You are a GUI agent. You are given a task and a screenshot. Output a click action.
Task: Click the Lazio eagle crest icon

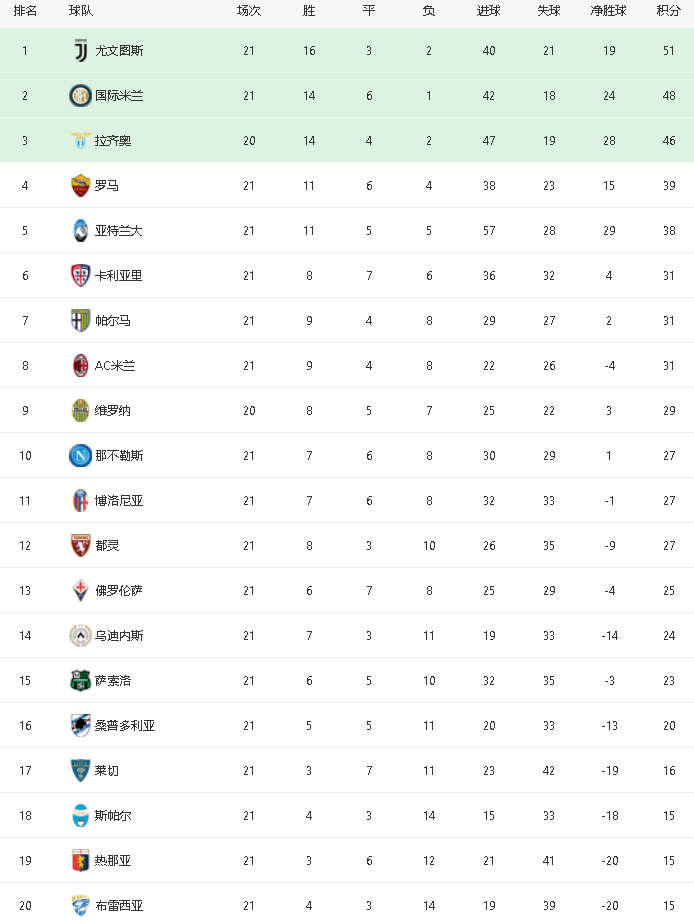[x=80, y=140]
